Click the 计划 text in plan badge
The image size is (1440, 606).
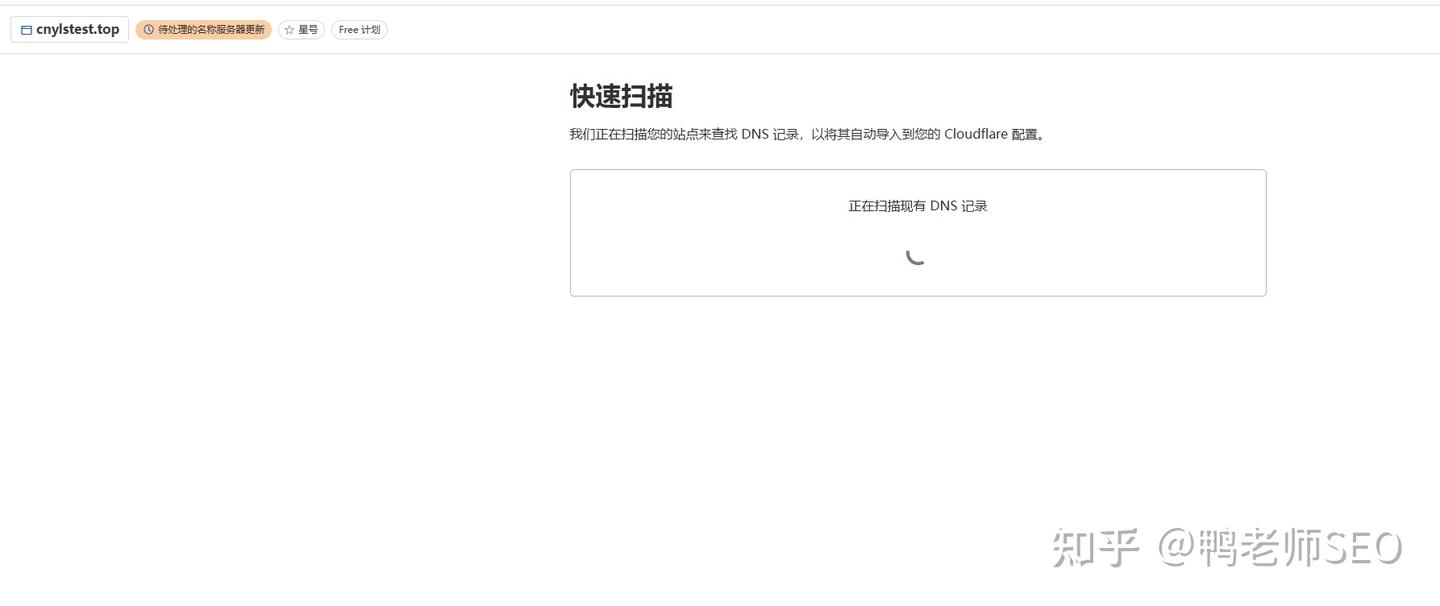point(370,30)
